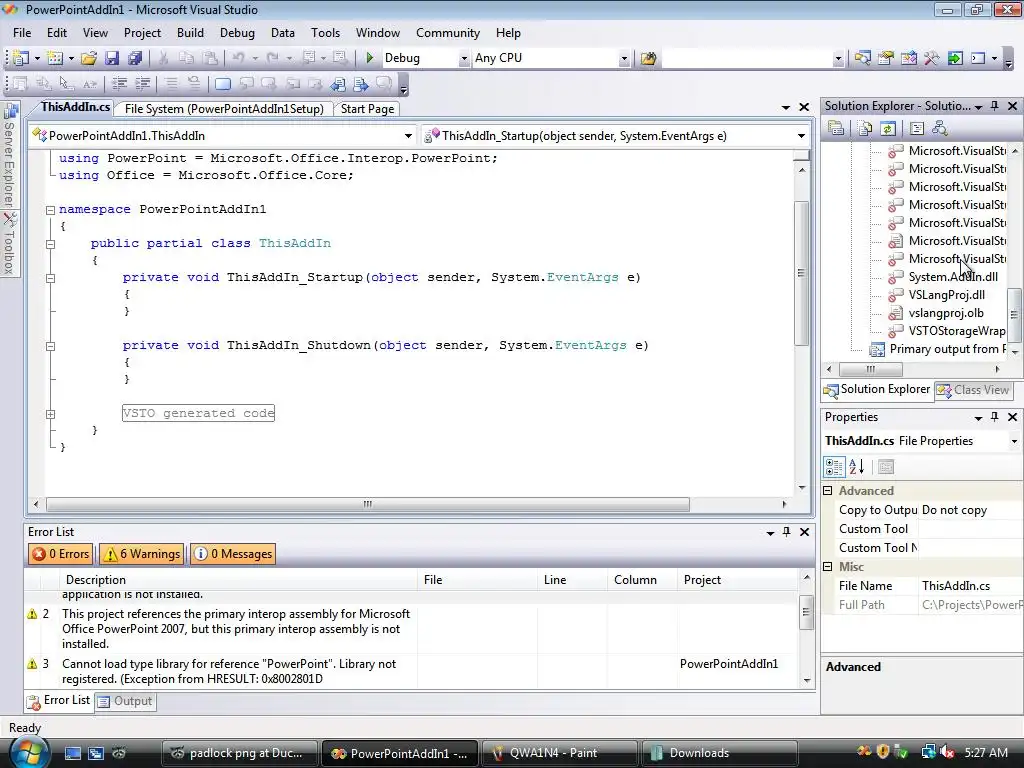The width and height of the screenshot is (1024, 768).
Task: Sort Error List by the Project column header
Action: pyautogui.click(x=737, y=580)
